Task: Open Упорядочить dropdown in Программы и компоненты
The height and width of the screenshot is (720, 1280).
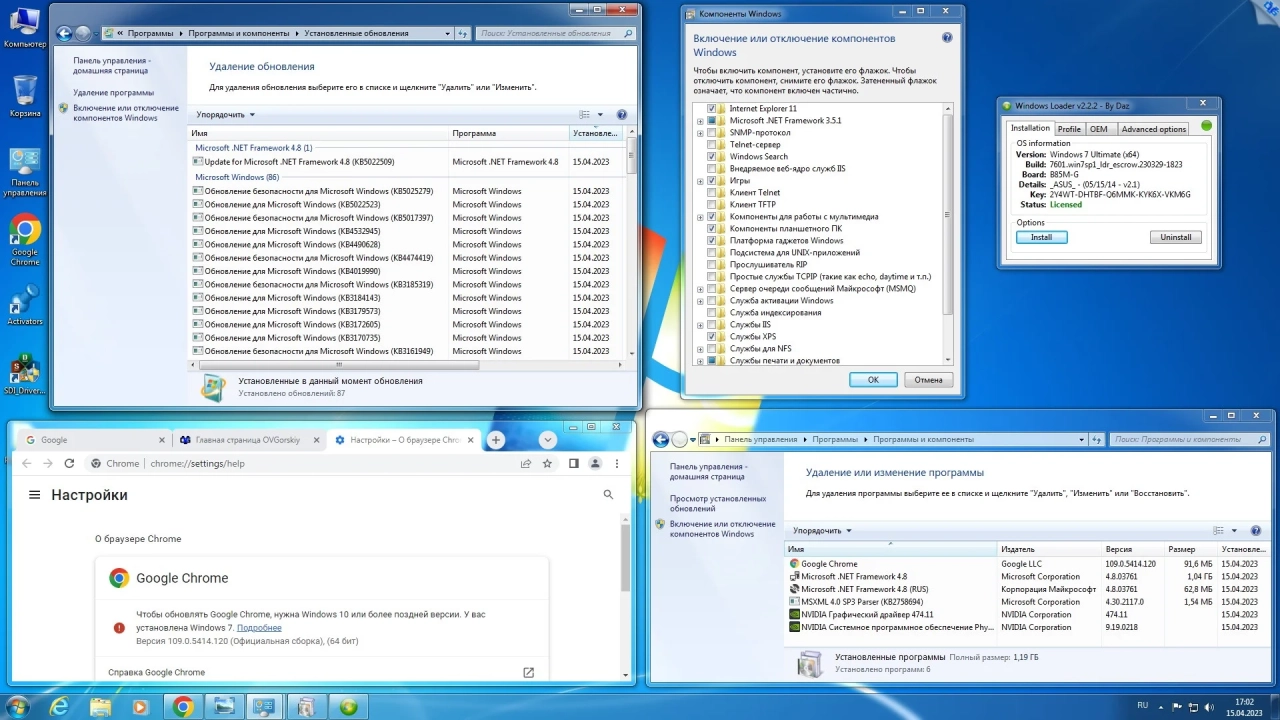Action: point(822,531)
